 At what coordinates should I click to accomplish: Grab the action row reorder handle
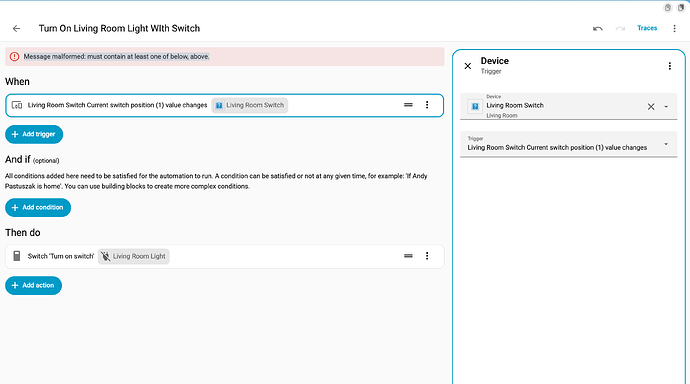pos(408,256)
